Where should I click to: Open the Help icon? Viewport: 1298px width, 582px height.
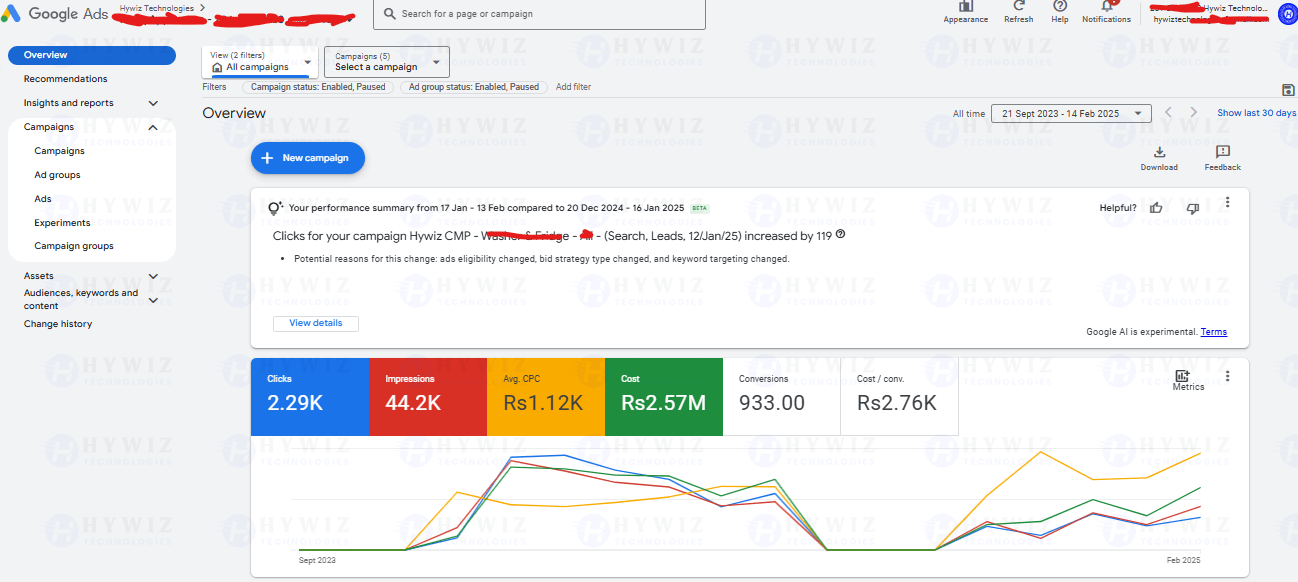click(1060, 6)
